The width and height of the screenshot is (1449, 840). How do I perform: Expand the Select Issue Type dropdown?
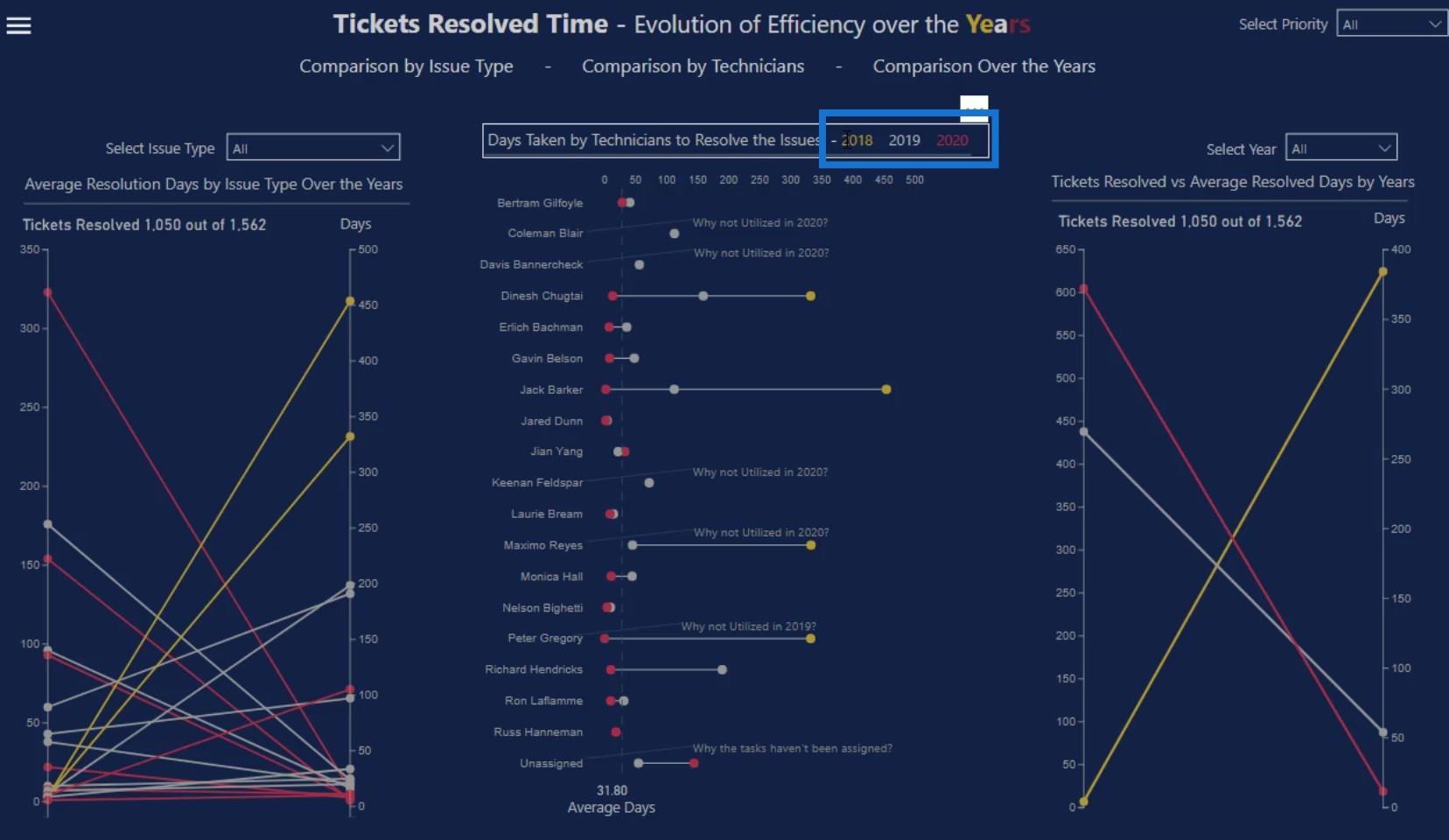coord(313,148)
